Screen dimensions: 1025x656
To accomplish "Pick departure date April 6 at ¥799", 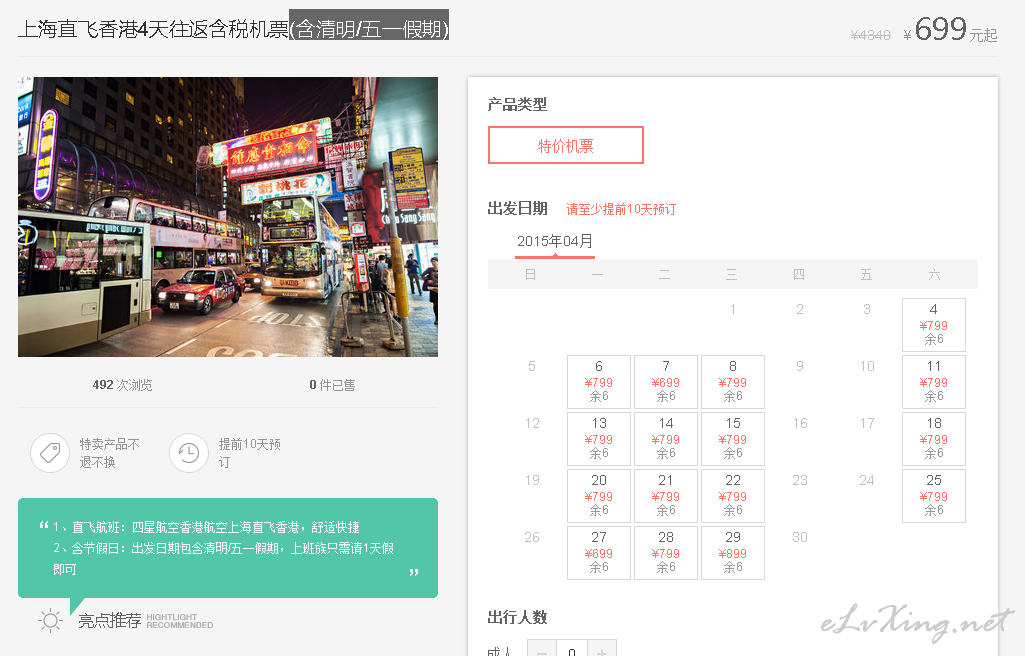I will coord(599,382).
